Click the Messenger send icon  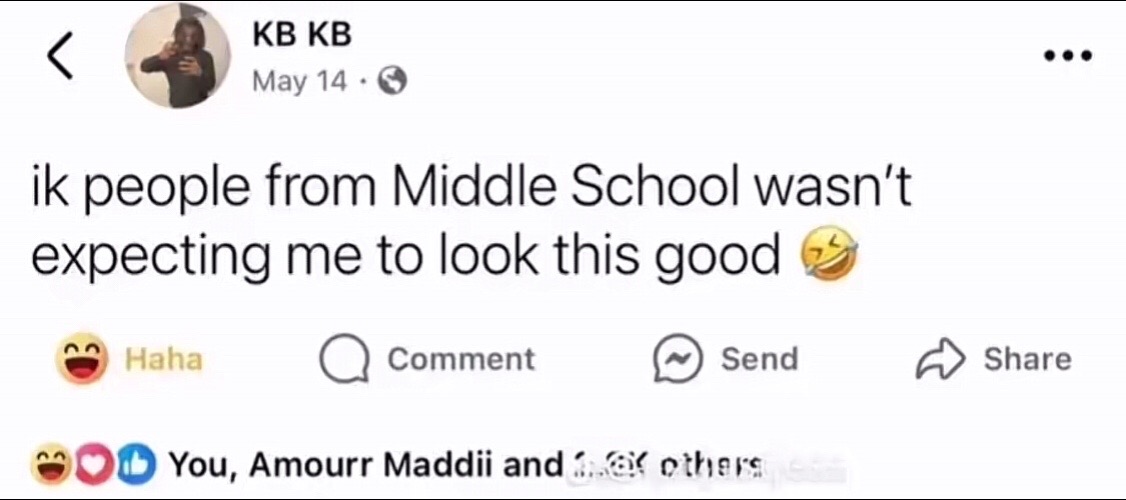676,359
